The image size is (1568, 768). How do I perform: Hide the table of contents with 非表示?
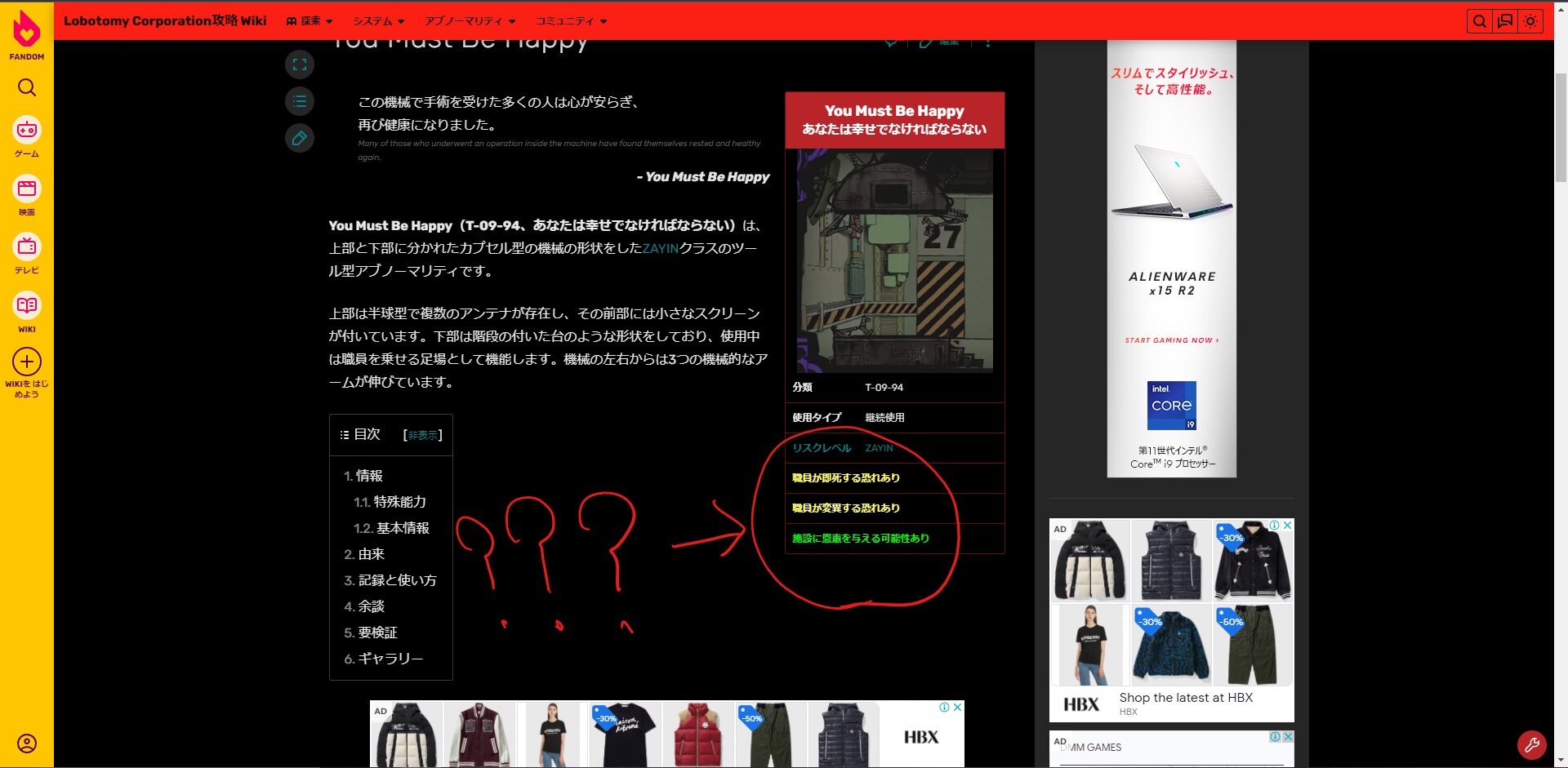tap(423, 436)
